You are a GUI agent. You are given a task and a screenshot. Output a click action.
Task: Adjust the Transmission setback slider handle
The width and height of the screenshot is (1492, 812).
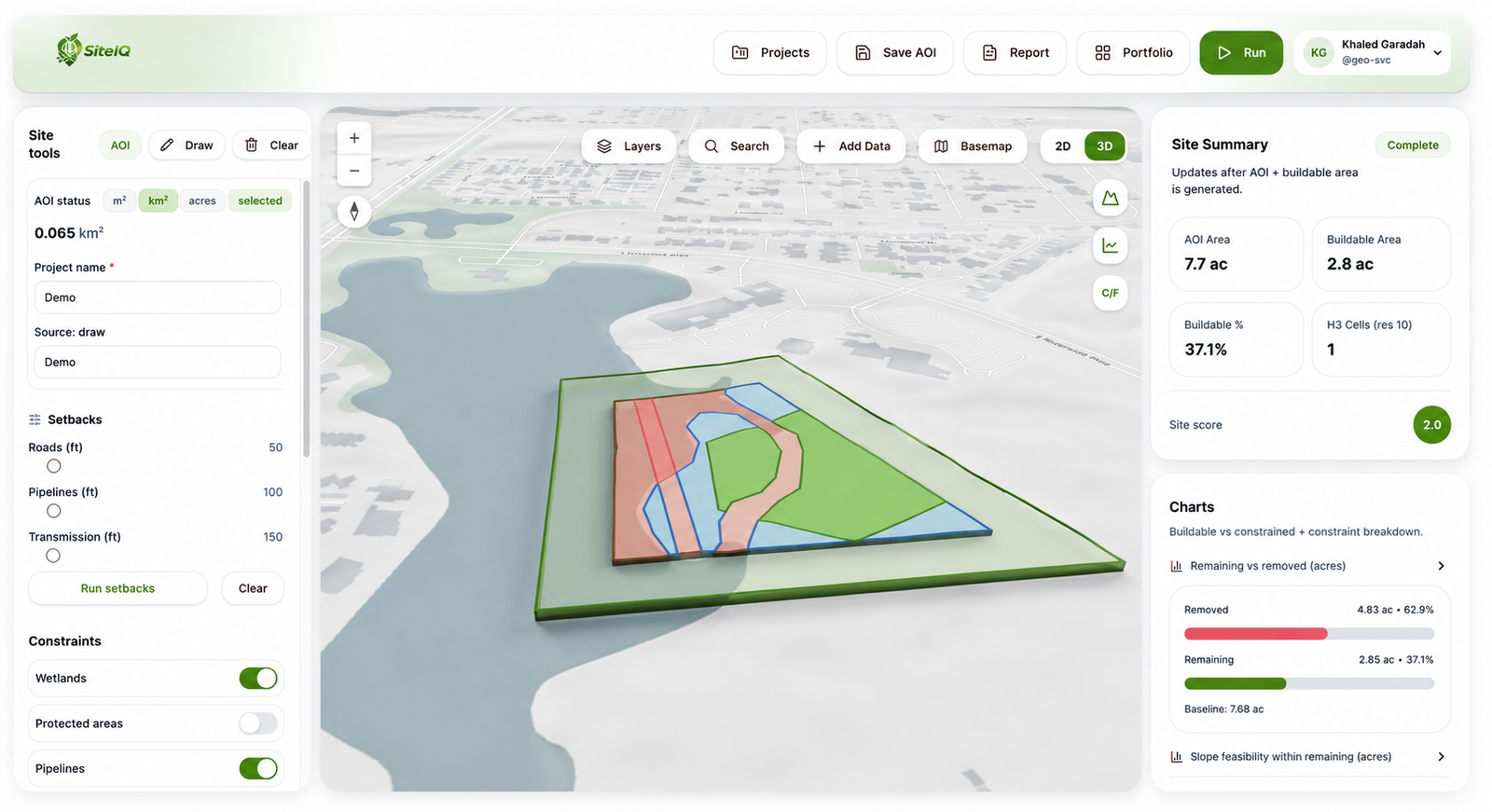(53, 556)
